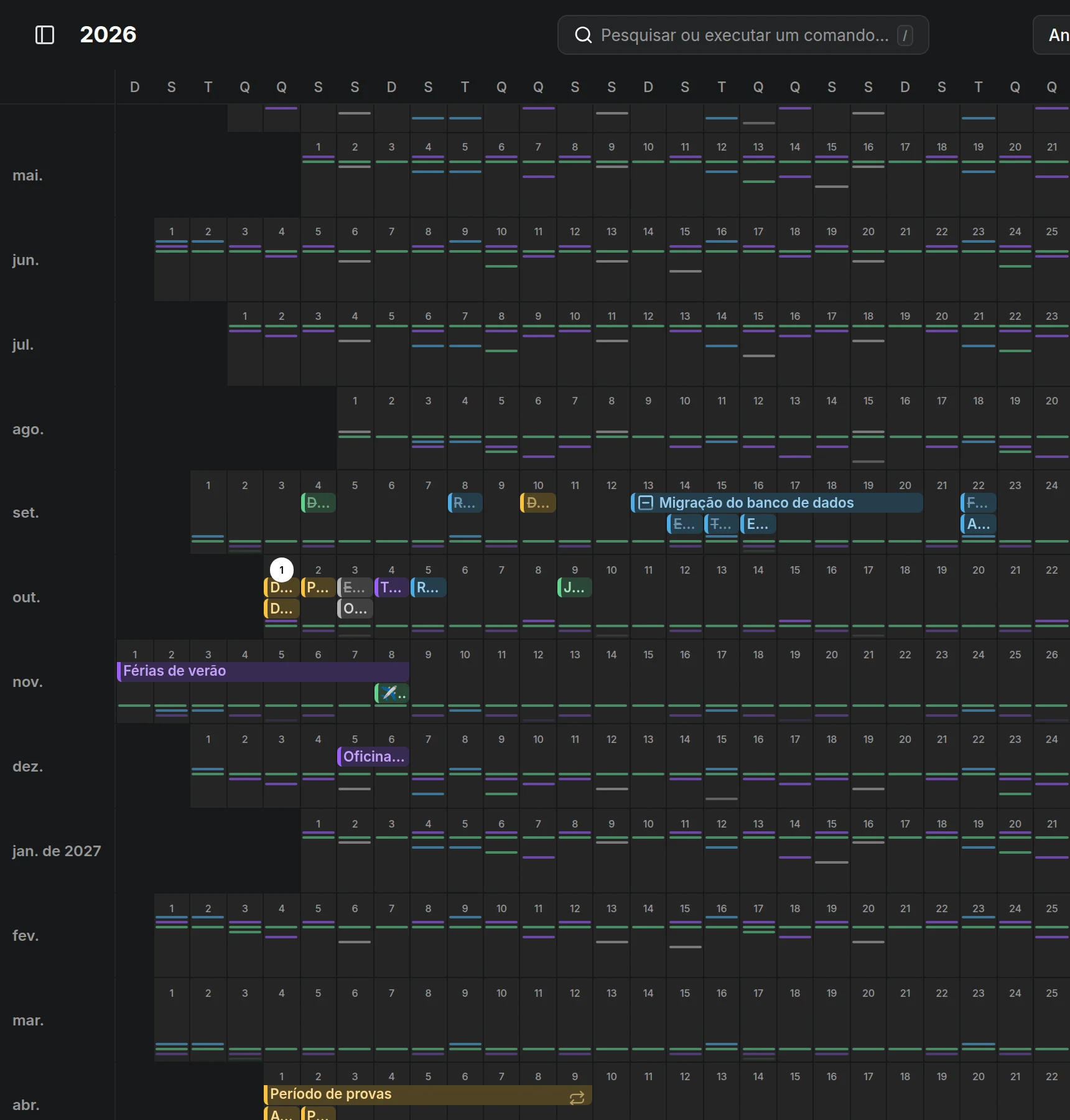Focus the Pesquisar ou executar um comando field
The height and width of the screenshot is (1120, 1070).
[743, 35]
